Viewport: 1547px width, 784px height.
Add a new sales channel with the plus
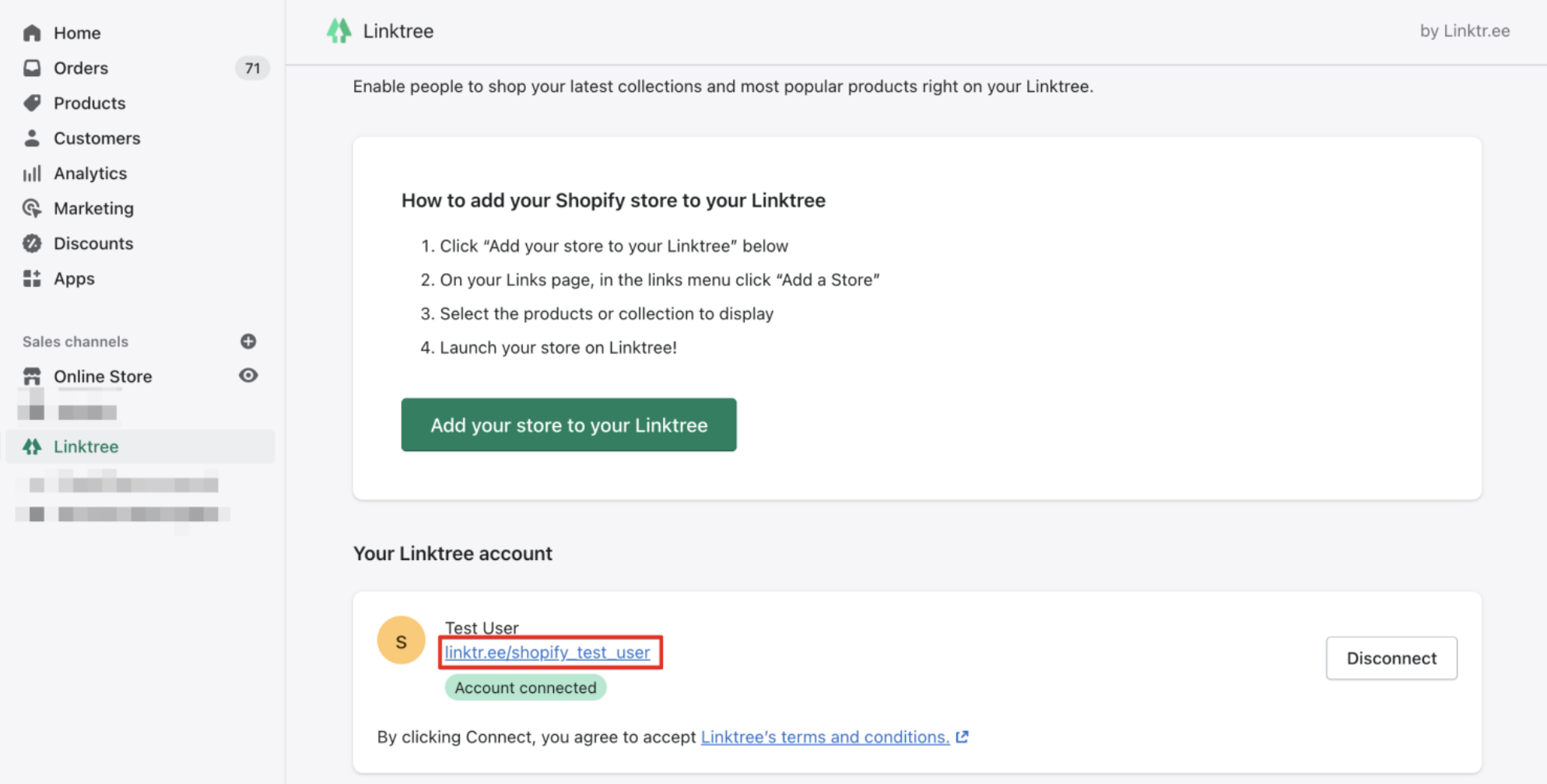pyautogui.click(x=247, y=341)
